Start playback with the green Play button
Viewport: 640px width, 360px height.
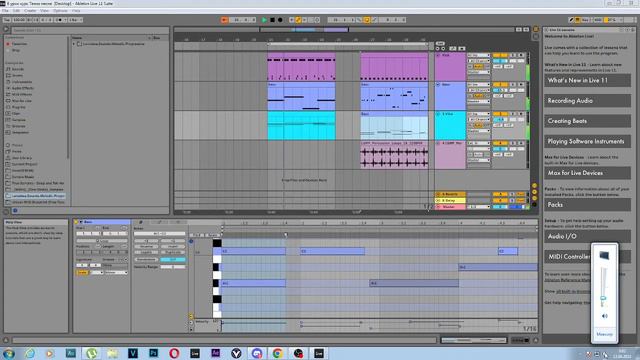pos(264,20)
